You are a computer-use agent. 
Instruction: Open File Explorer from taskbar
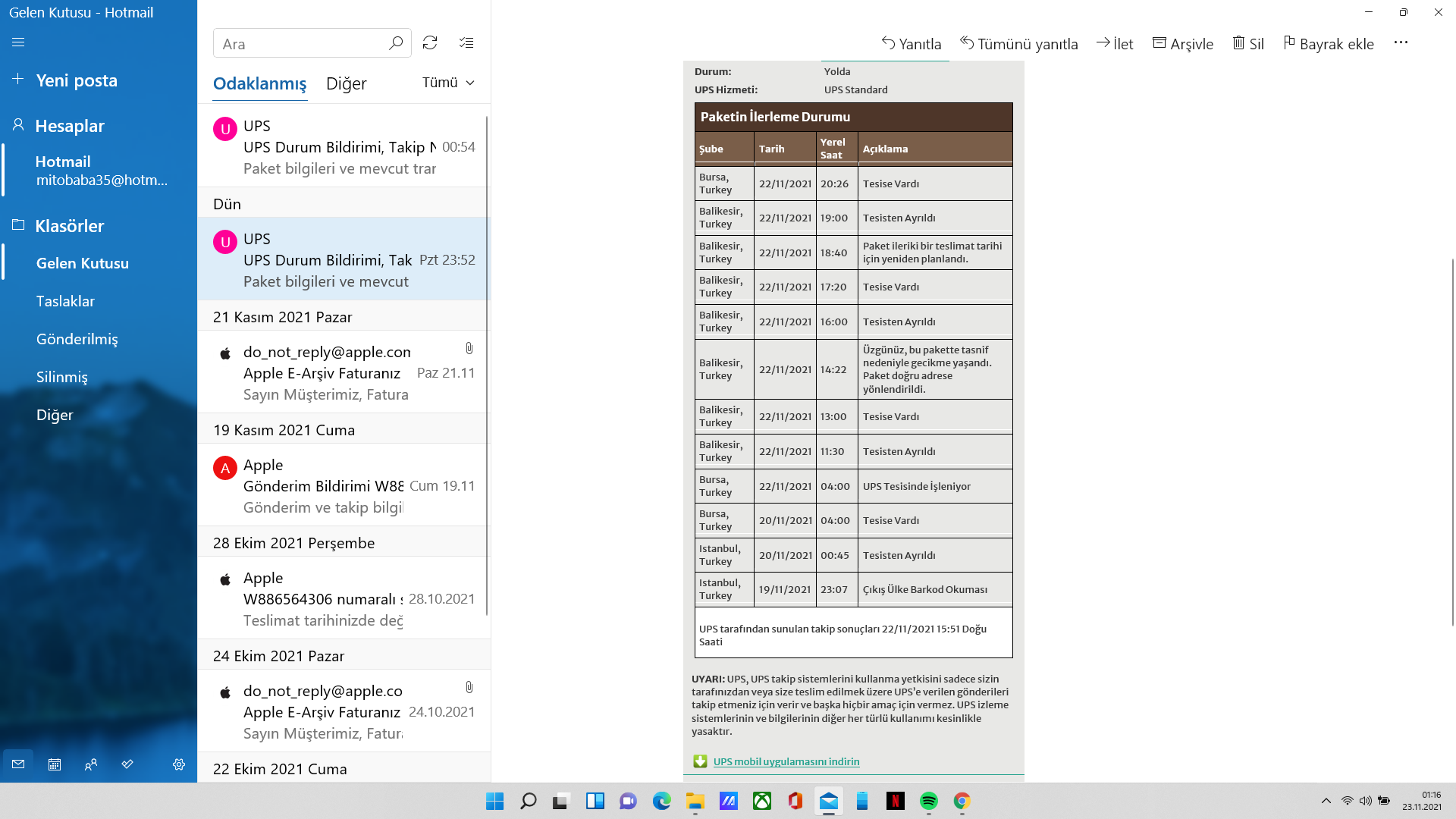[x=695, y=801]
